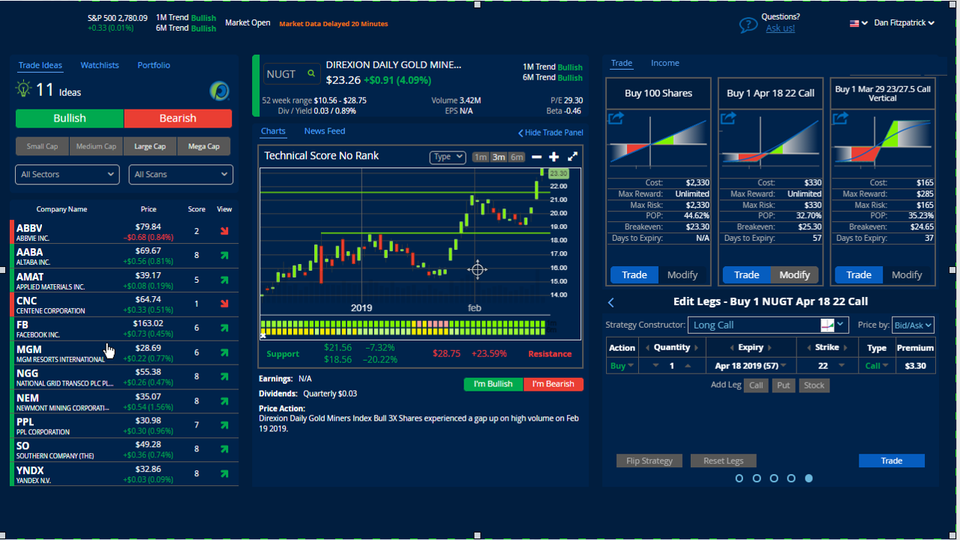Switch to the Income tab
This screenshot has height=540, width=960.
click(x=665, y=63)
